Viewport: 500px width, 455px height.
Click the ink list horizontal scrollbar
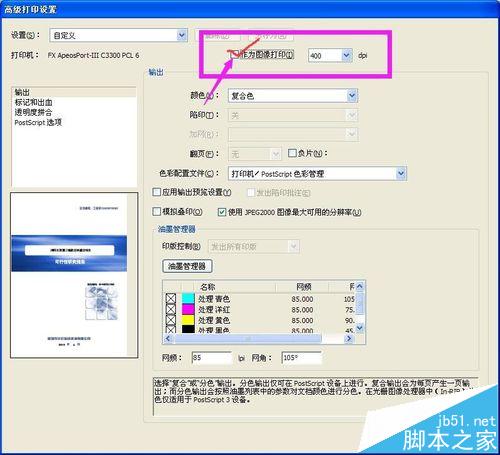point(247,339)
